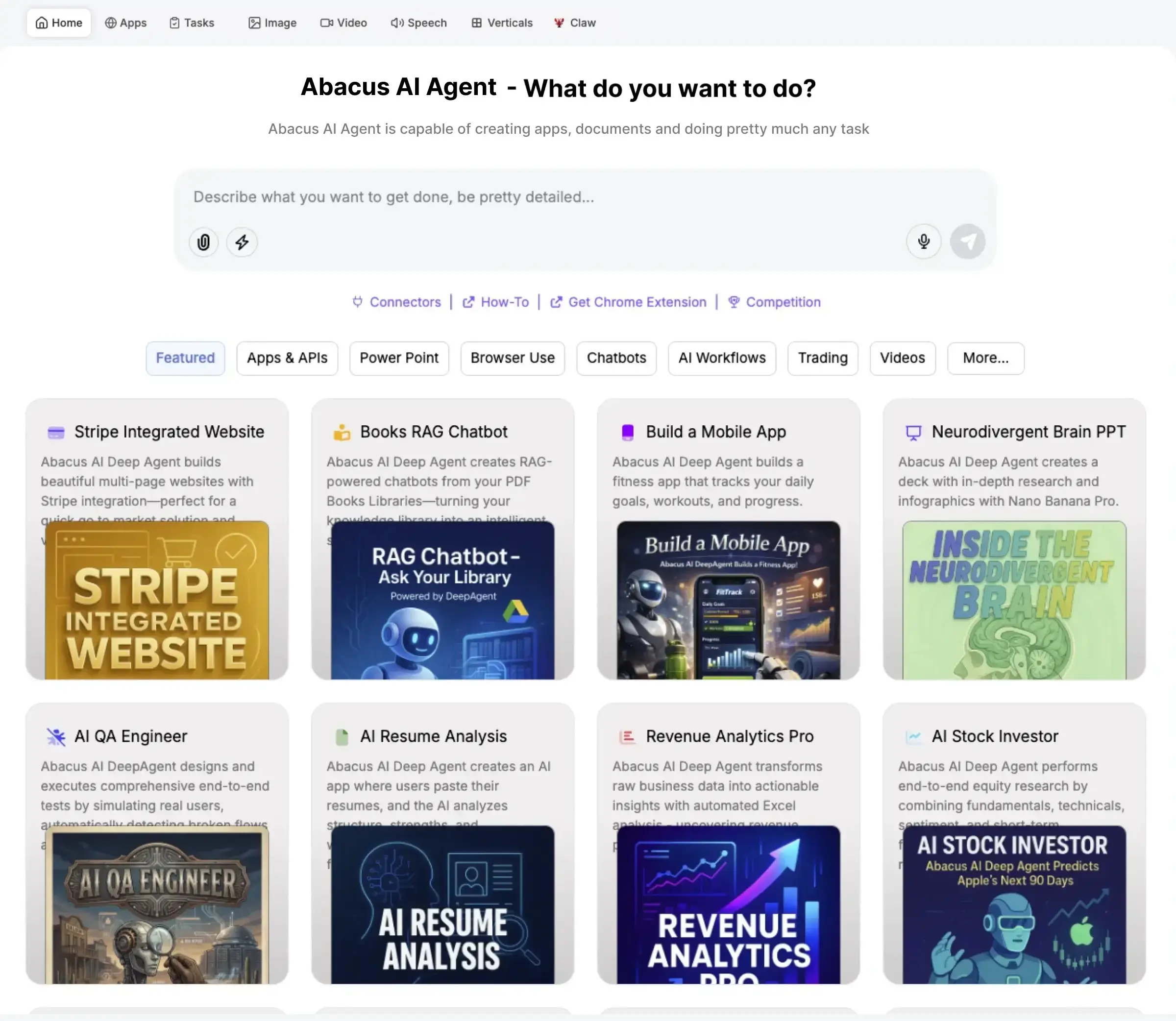1176x1021 pixels.
Task: Switch to the Browser Use category
Action: 512,358
